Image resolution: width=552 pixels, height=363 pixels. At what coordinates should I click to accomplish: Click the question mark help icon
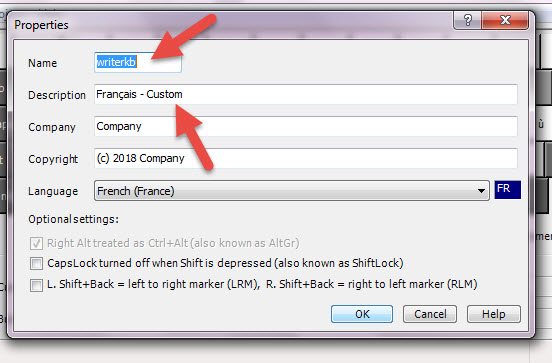click(x=468, y=20)
